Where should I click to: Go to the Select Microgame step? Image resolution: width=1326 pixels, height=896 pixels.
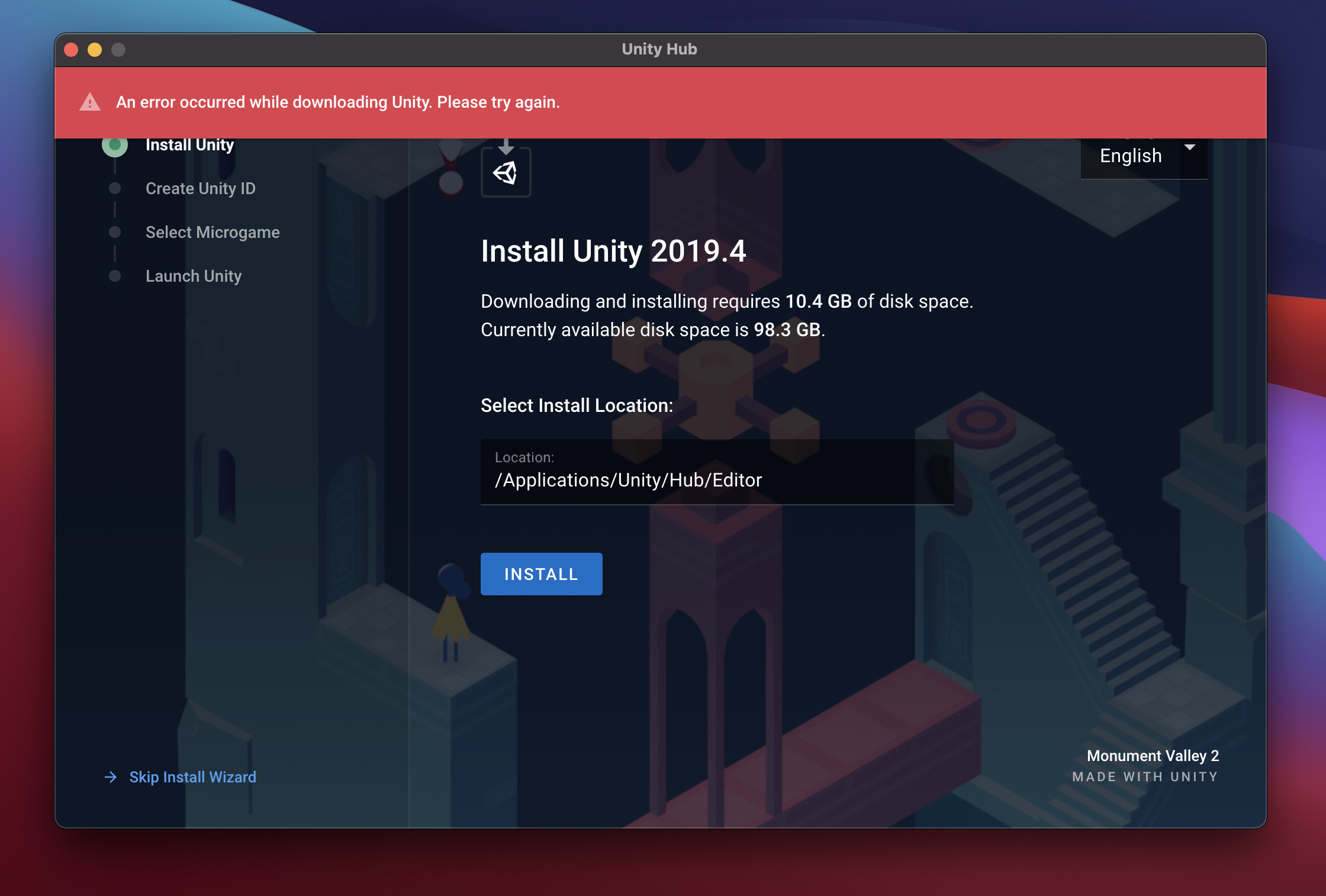pos(213,232)
